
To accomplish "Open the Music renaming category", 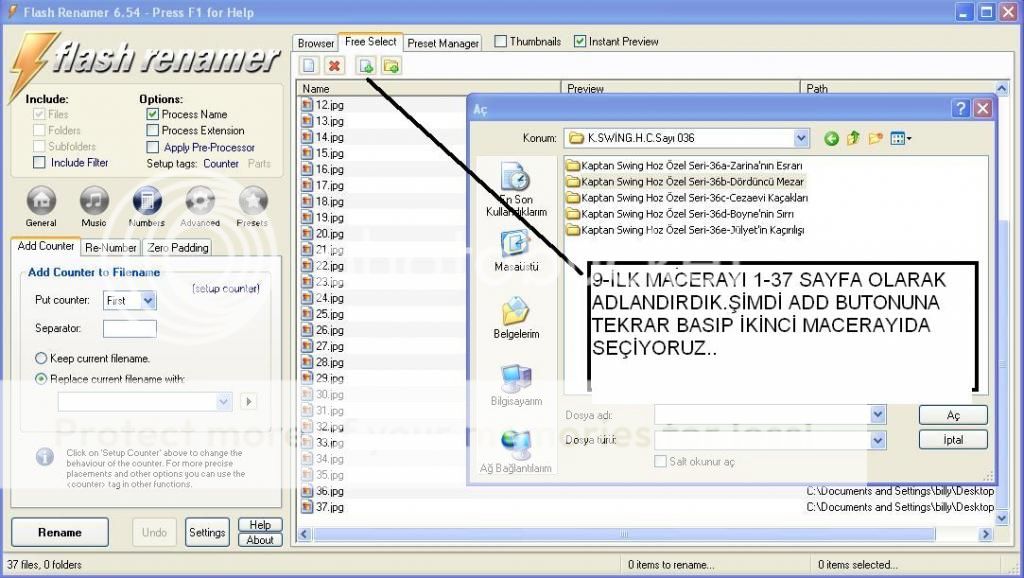I will [x=94, y=201].
